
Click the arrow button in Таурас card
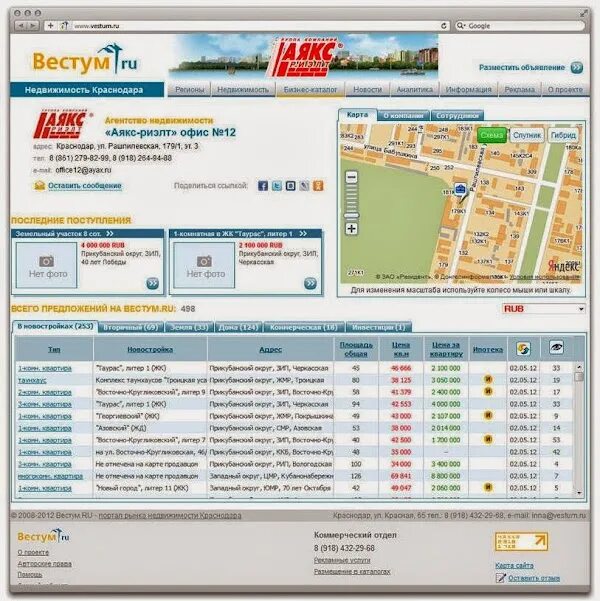point(310,284)
